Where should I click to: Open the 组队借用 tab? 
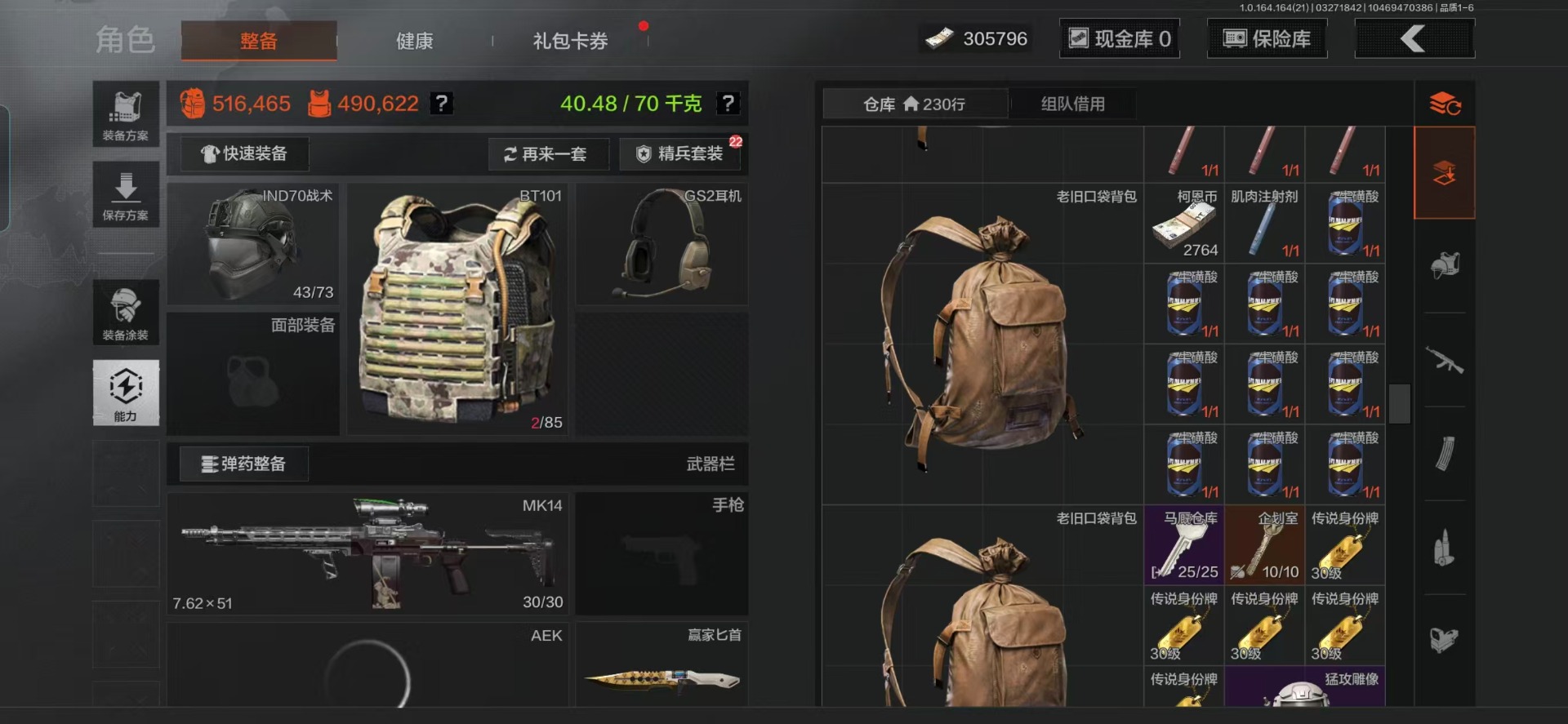click(x=1072, y=104)
